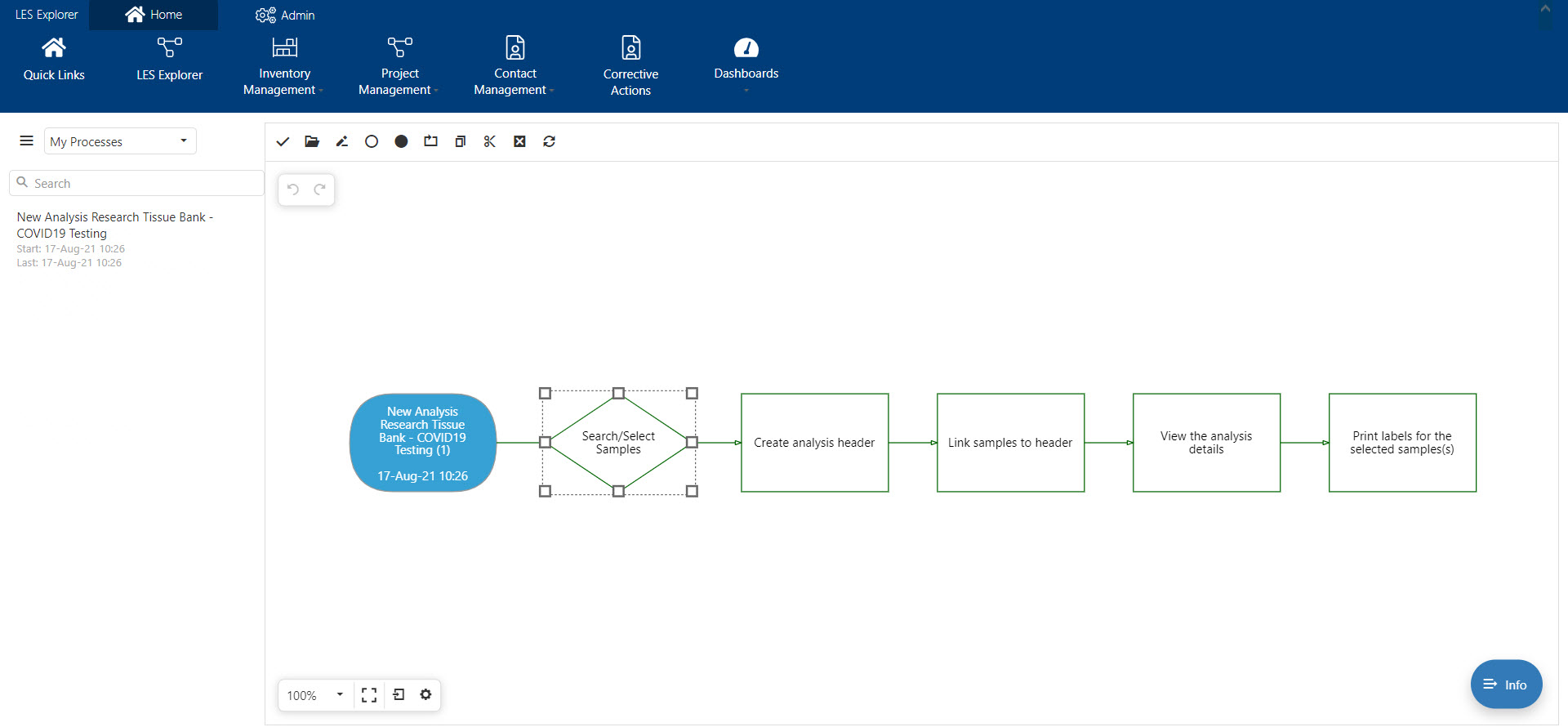Switch to the Home tab
The width and height of the screenshot is (1568, 727).
coord(154,15)
